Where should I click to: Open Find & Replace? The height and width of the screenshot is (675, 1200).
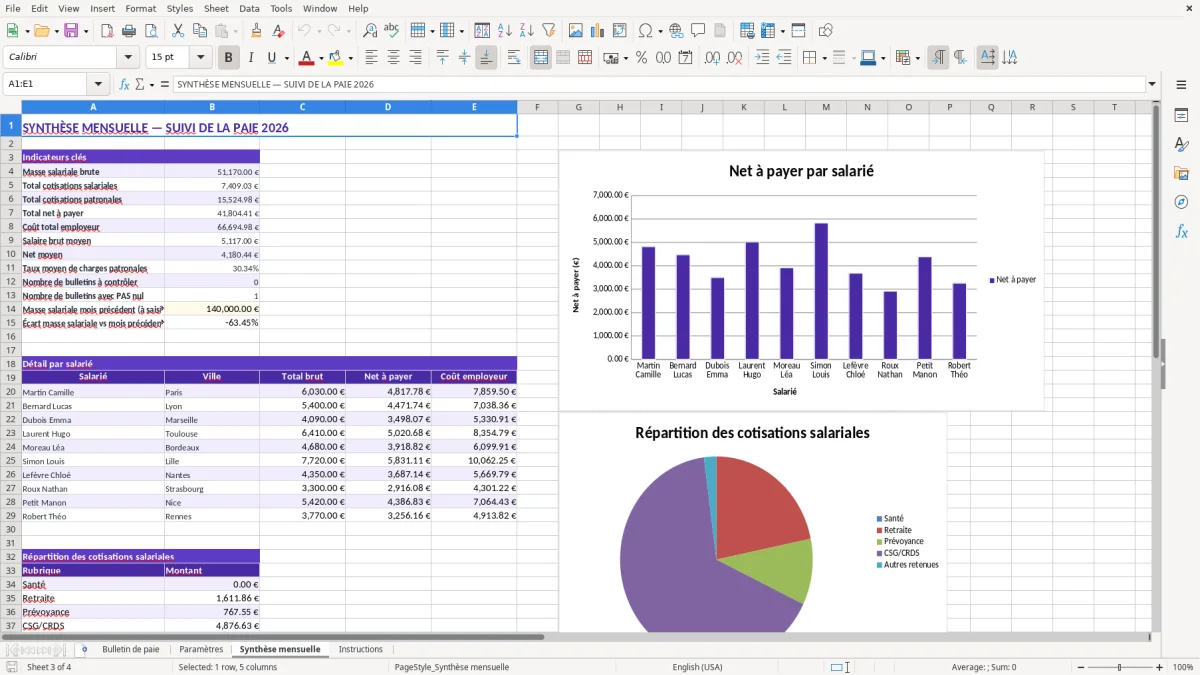[370, 31]
